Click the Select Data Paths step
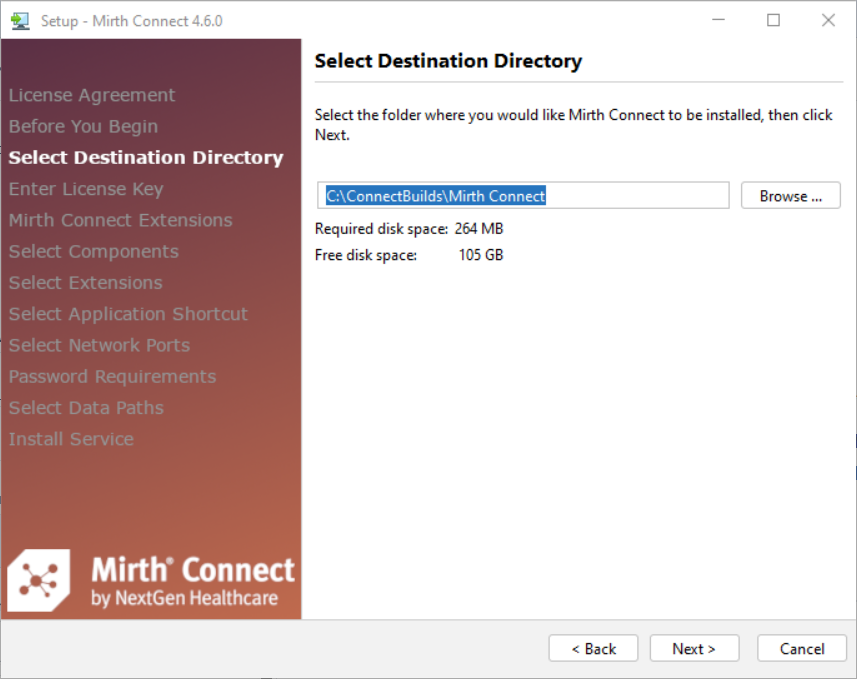 tap(86, 407)
